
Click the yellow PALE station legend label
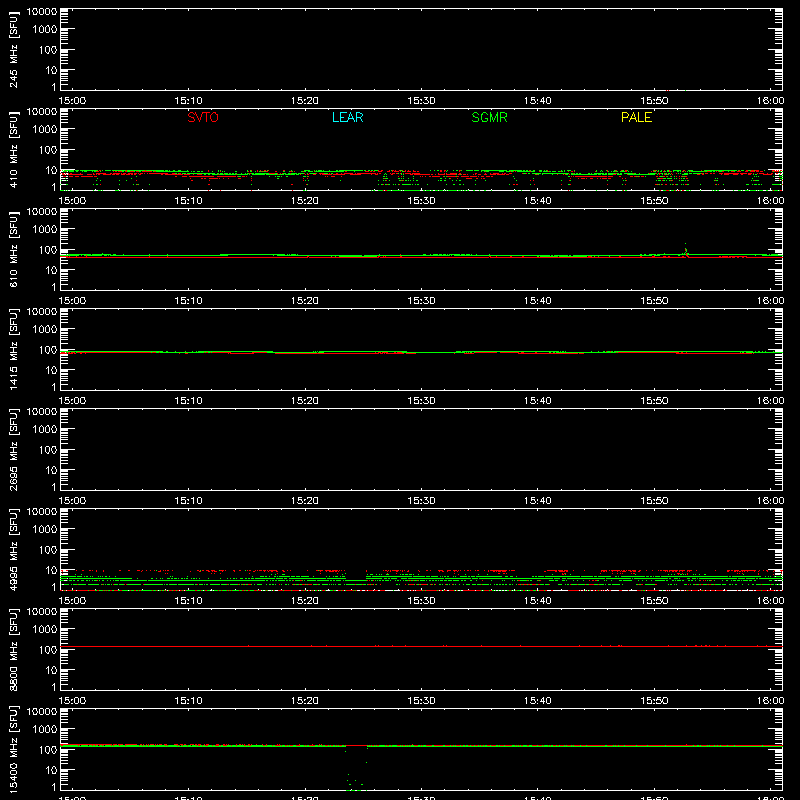[636, 117]
